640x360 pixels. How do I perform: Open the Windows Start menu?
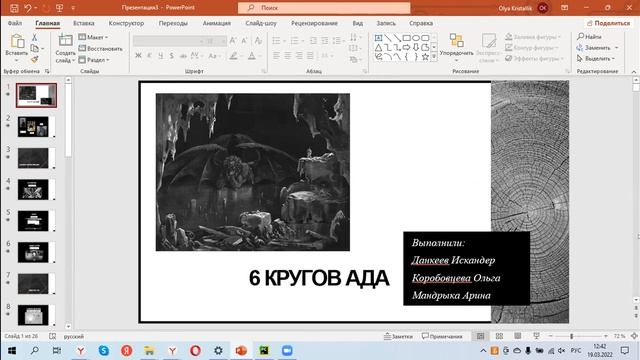[x=12, y=351]
